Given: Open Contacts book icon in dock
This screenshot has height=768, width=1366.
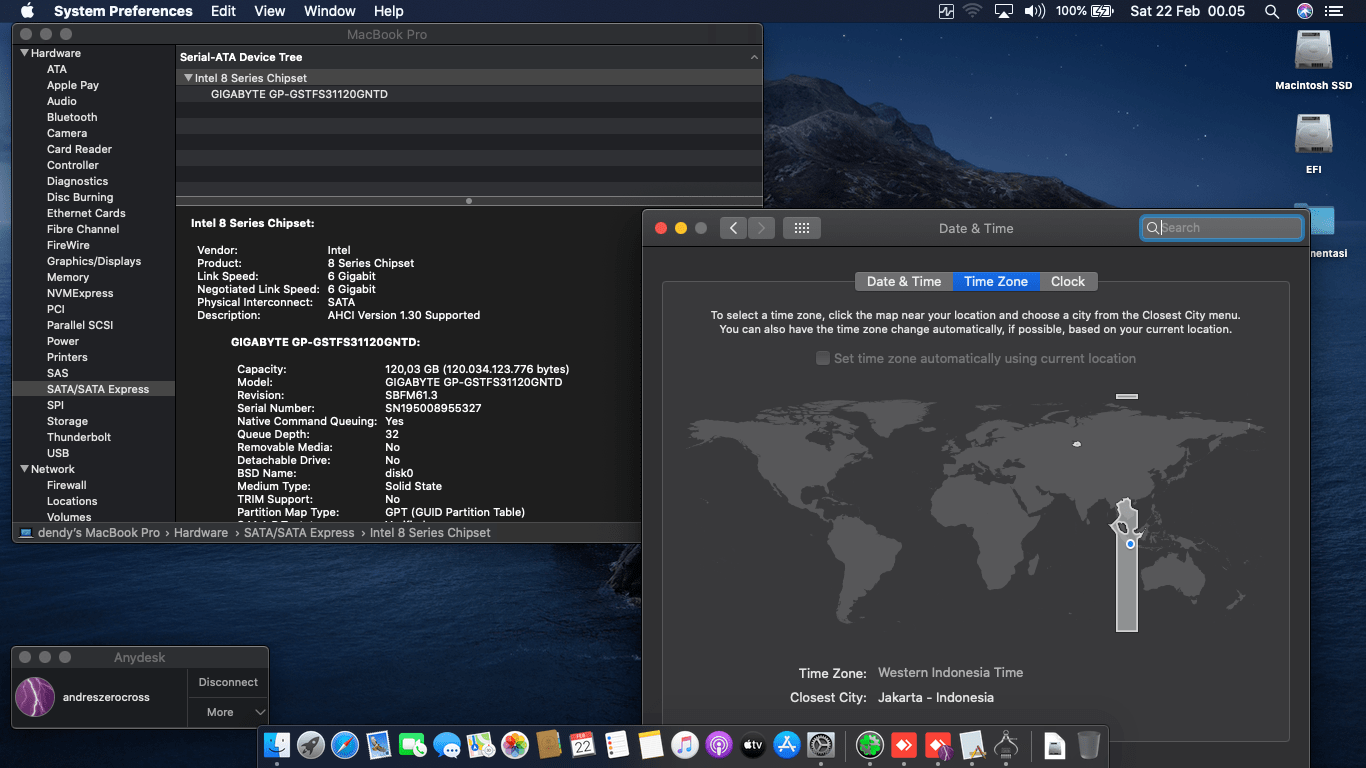Looking at the screenshot, I should pyautogui.click(x=548, y=744).
